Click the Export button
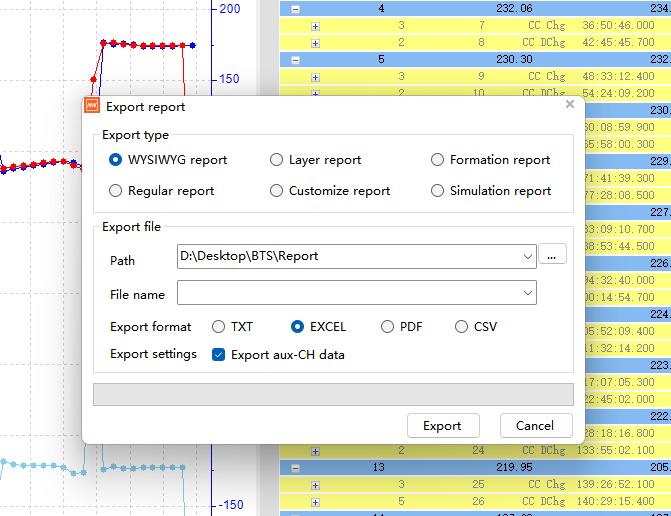 [x=443, y=425]
